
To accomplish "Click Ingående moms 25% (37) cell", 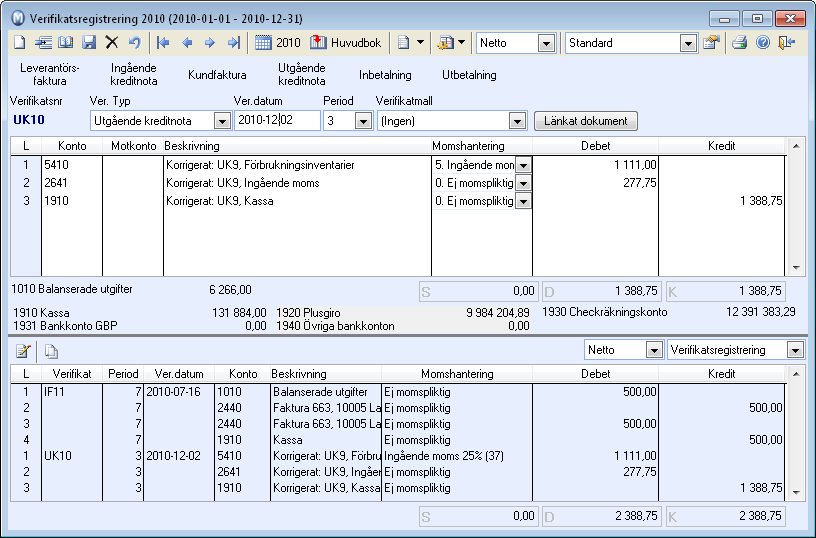I will [443, 456].
